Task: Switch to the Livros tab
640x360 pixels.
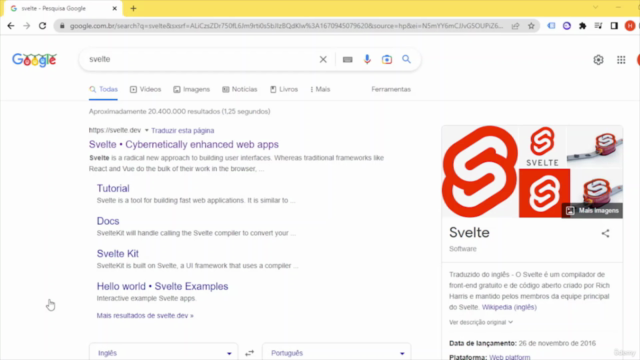Action: [x=284, y=89]
